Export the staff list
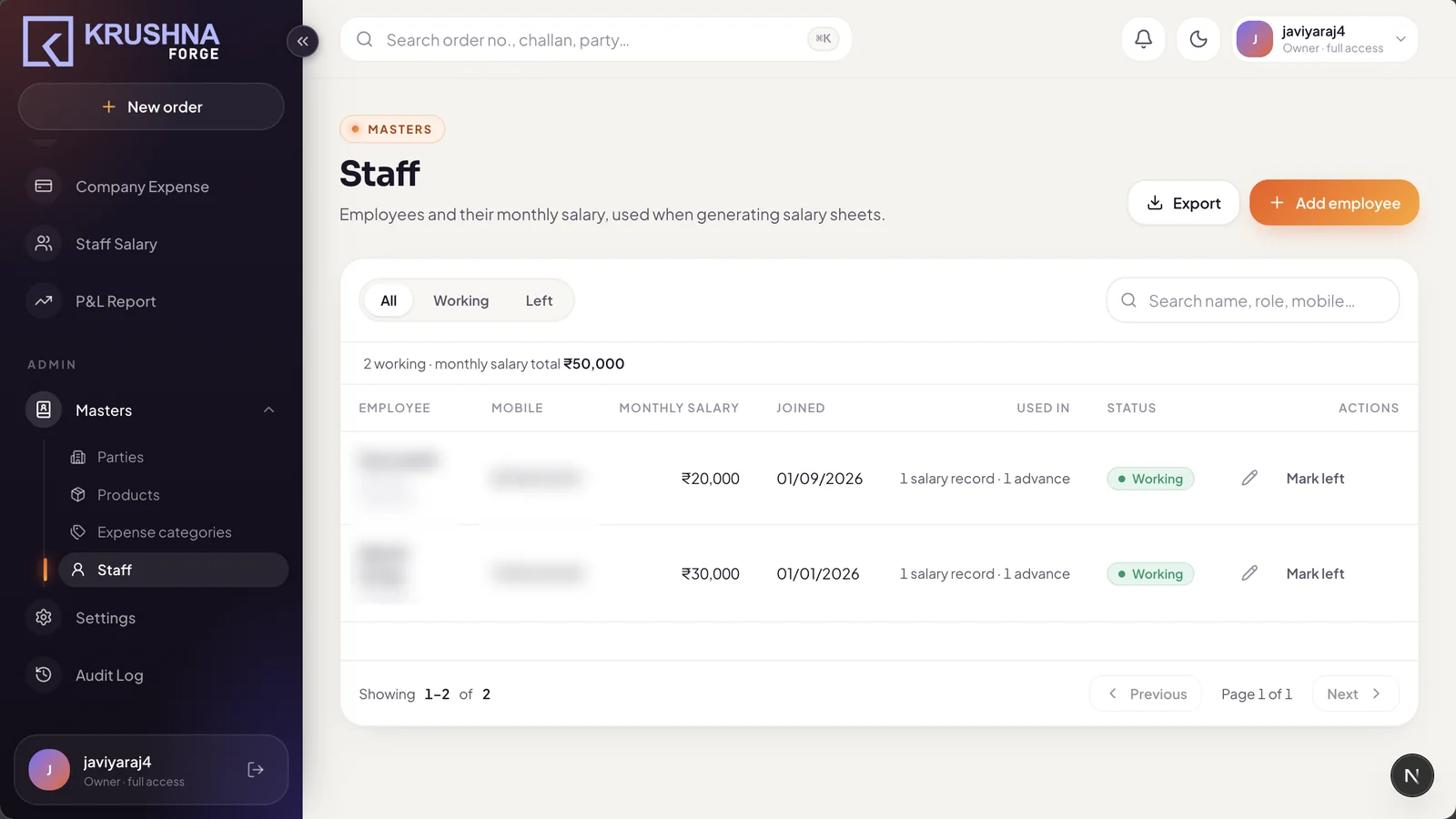This screenshot has height=819, width=1456. pos(1183,203)
